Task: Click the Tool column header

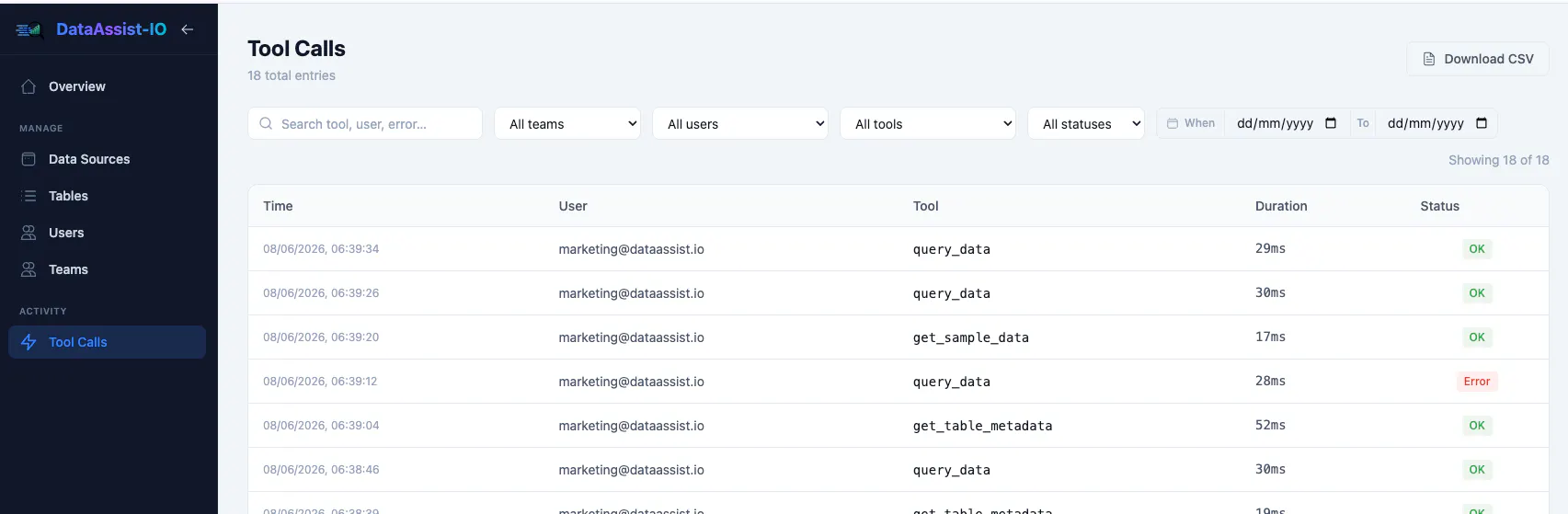Action: [x=926, y=206]
